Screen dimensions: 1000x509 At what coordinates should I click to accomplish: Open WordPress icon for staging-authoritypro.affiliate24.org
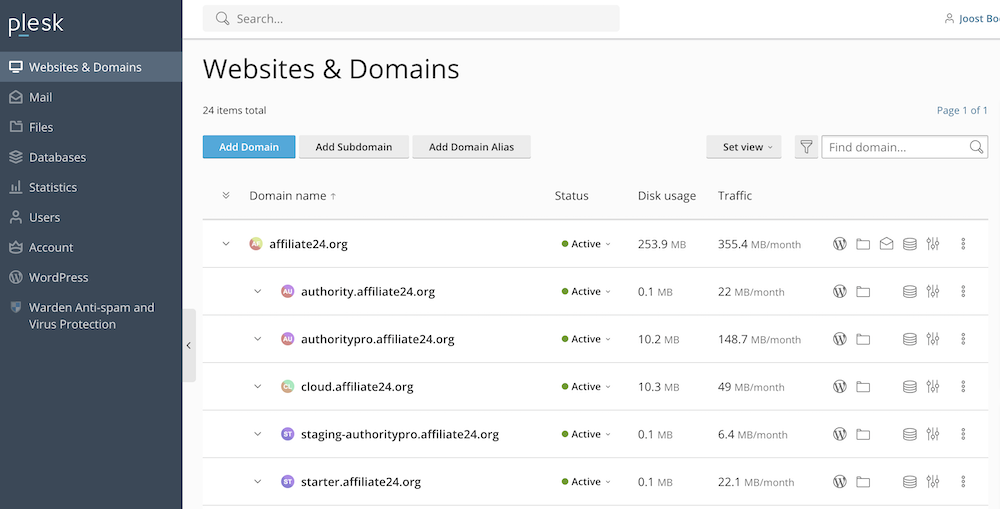pos(840,434)
